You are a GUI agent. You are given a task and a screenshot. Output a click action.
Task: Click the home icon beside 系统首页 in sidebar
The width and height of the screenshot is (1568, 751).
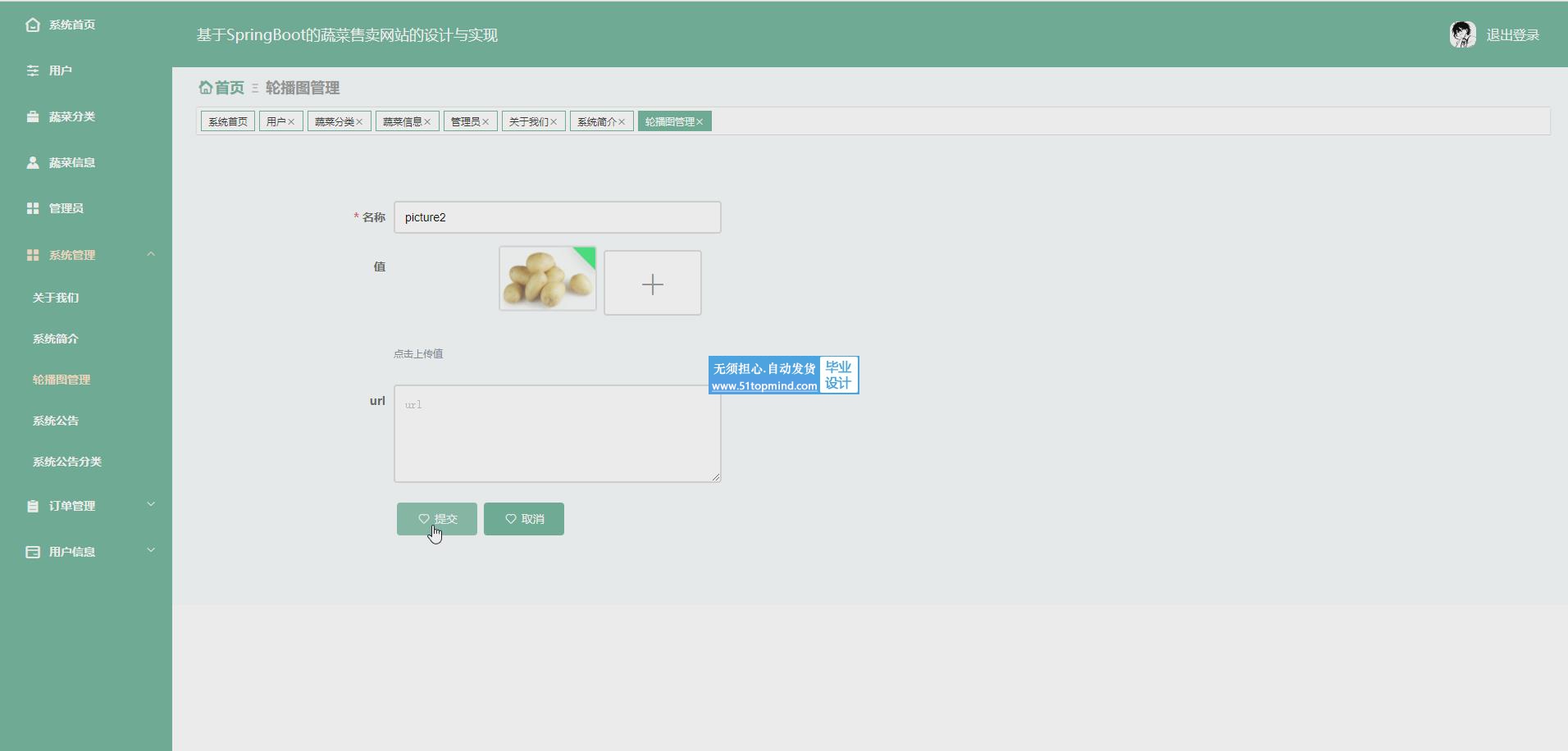tap(33, 25)
